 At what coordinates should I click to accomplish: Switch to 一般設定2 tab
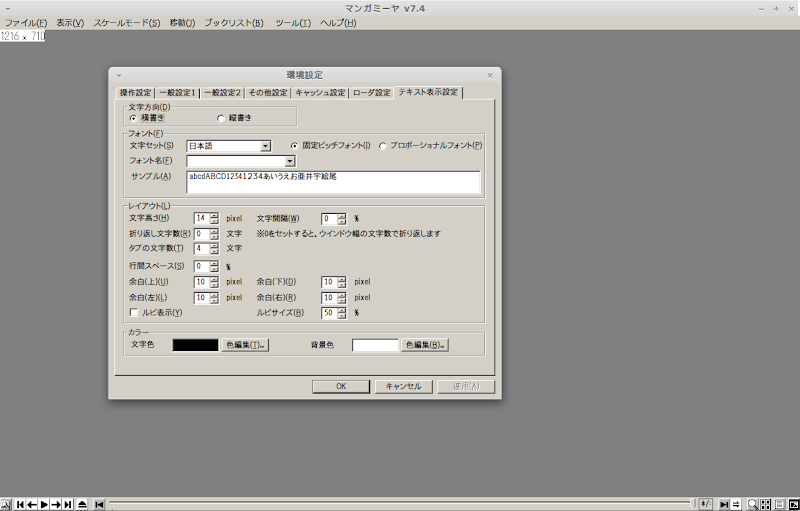(222, 93)
